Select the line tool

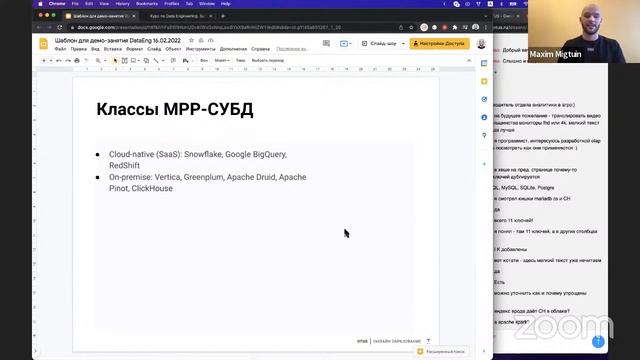tap(156, 60)
